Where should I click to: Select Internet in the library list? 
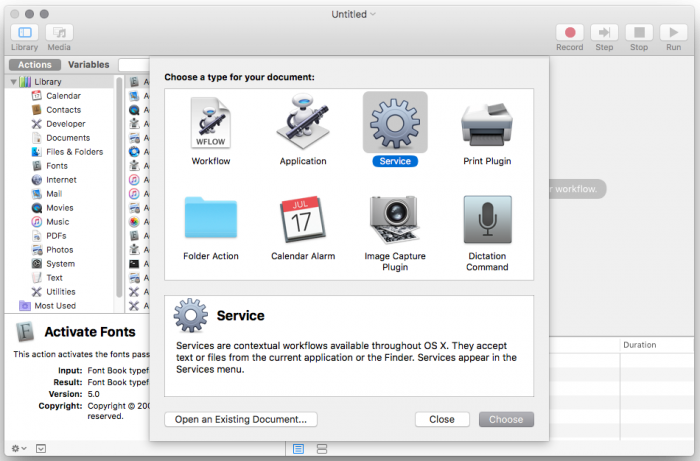point(61,180)
